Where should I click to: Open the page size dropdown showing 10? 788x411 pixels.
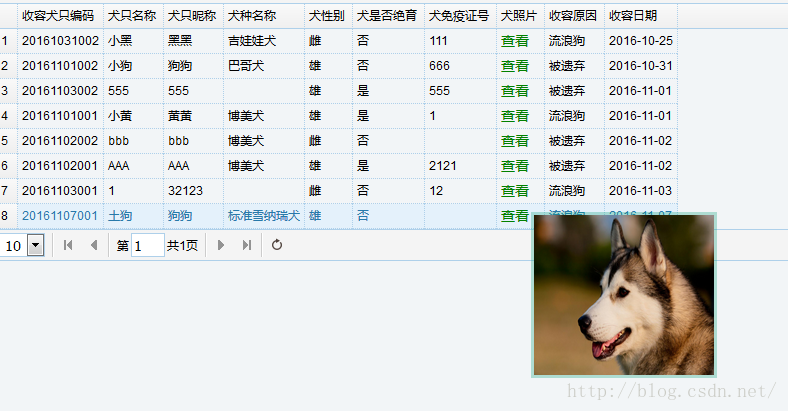tap(36, 246)
